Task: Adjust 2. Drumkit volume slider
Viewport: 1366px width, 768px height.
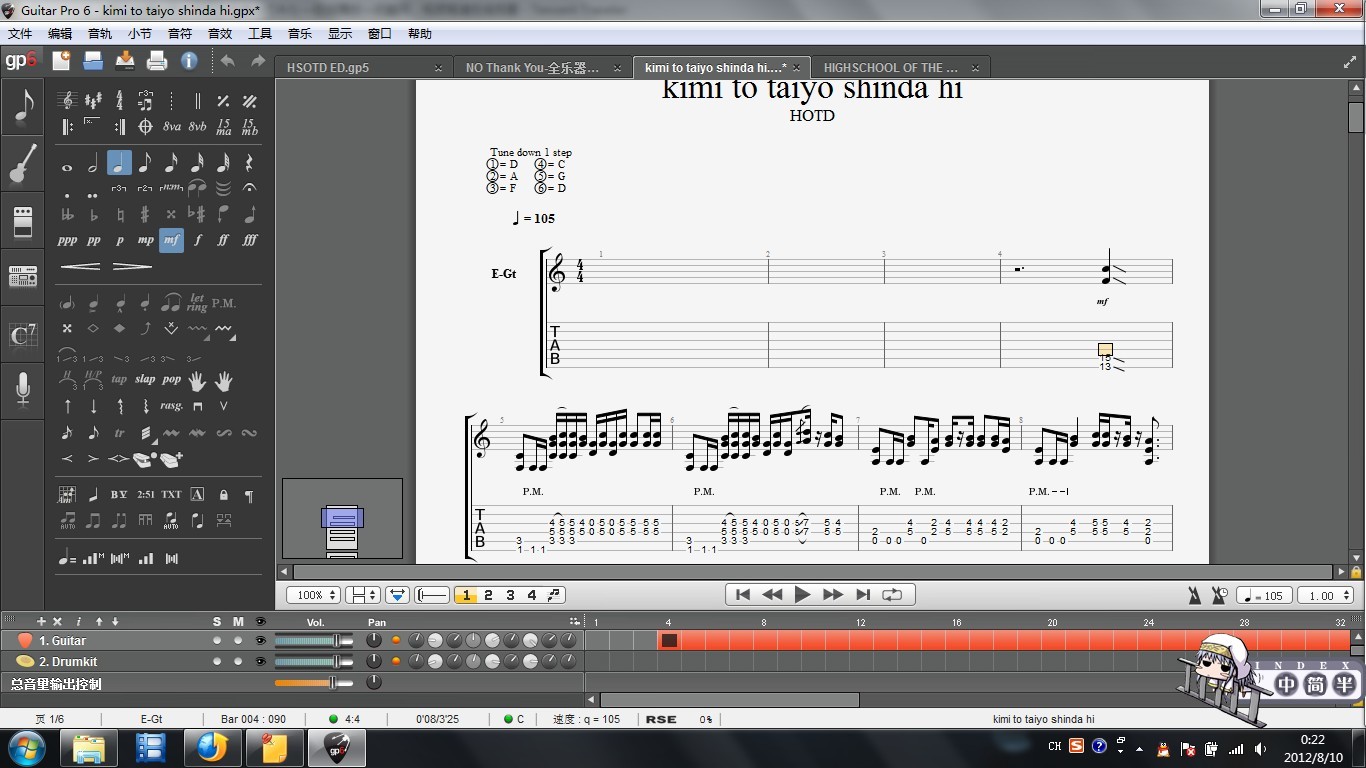Action: coord(314,661)
